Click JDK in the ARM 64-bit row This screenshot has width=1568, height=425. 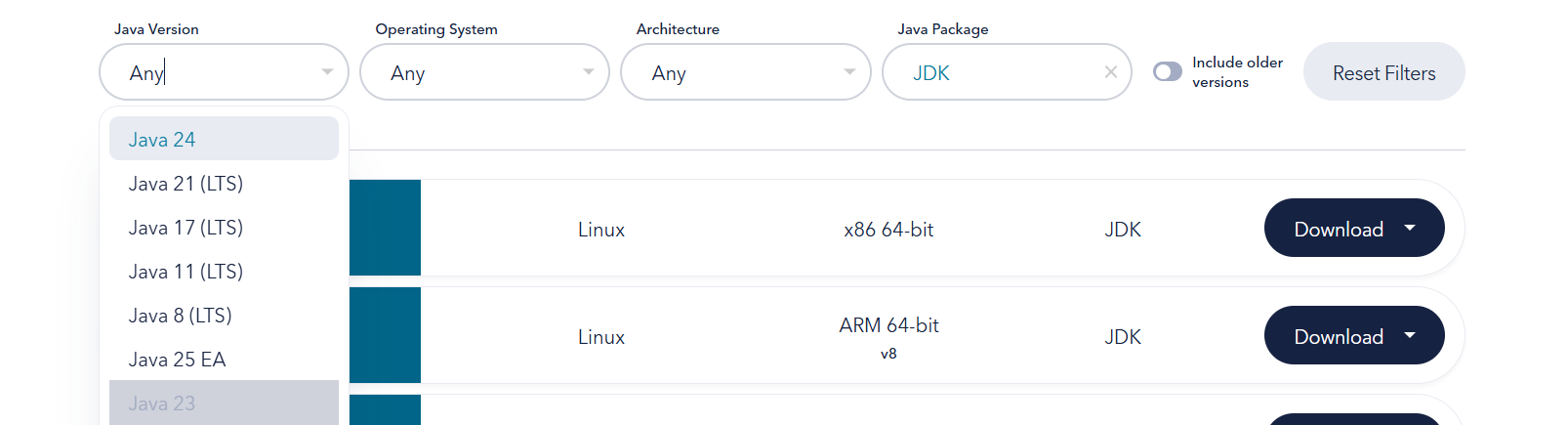tap(1123, 337)
